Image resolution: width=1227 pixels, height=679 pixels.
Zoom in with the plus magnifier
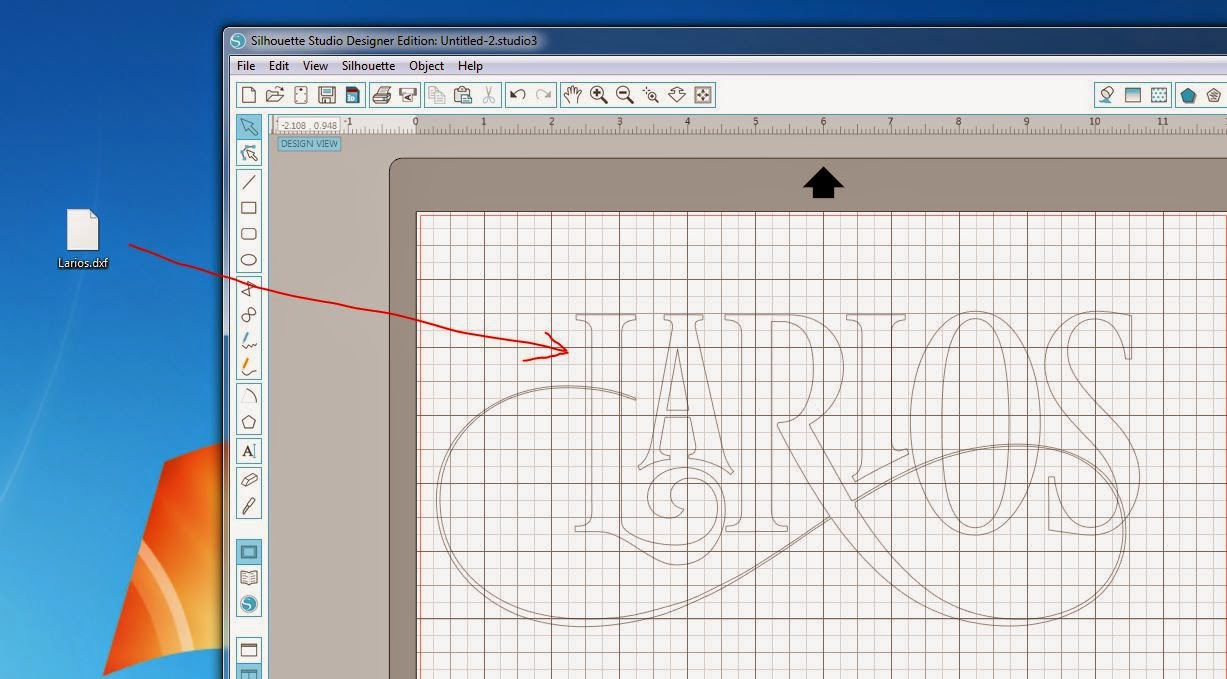(x=598, y=95)
